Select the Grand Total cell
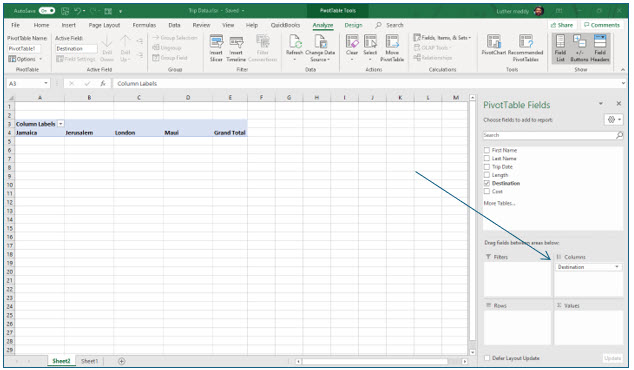 pos(230,133)
